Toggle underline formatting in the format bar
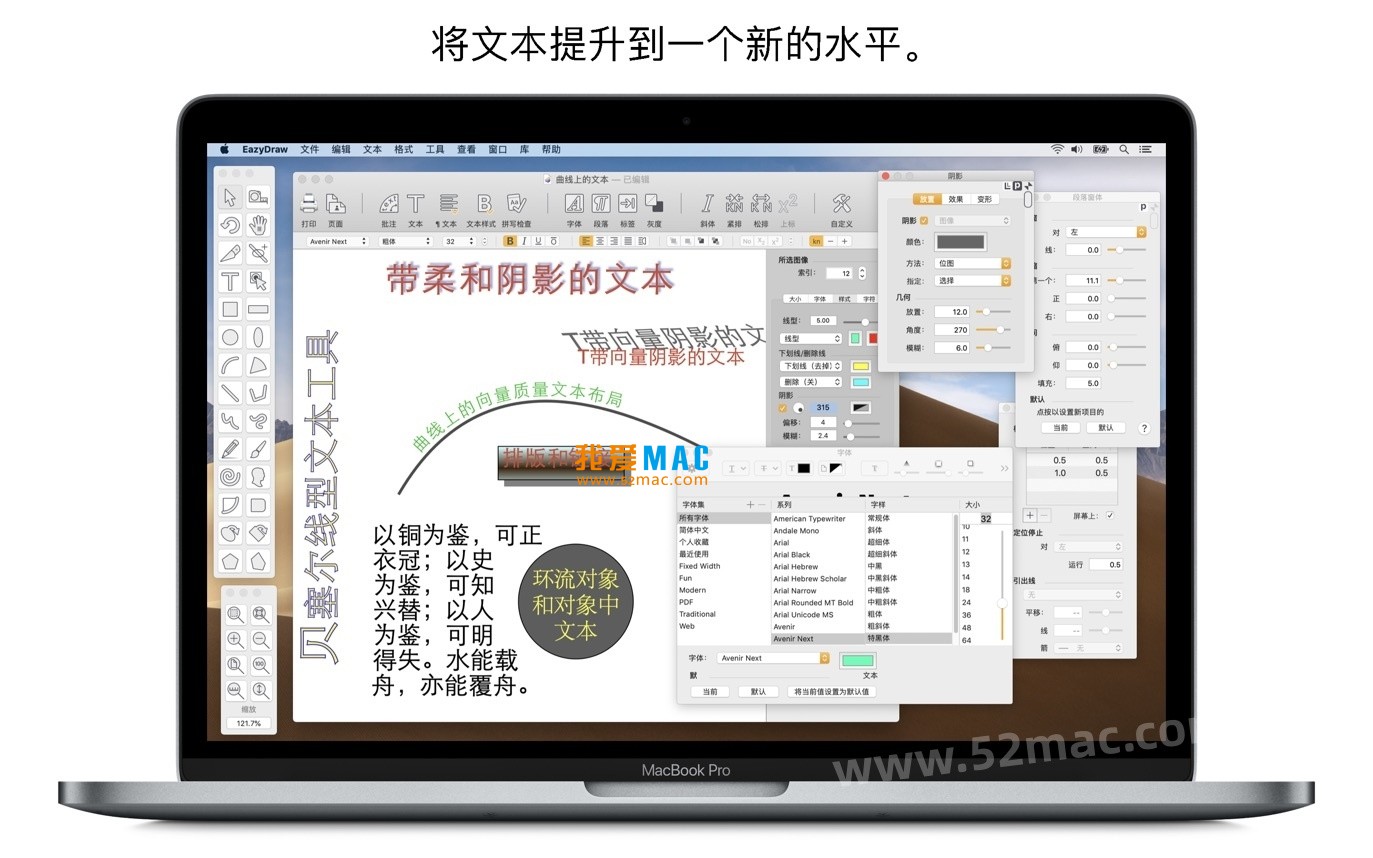 [x=539, y=242]
